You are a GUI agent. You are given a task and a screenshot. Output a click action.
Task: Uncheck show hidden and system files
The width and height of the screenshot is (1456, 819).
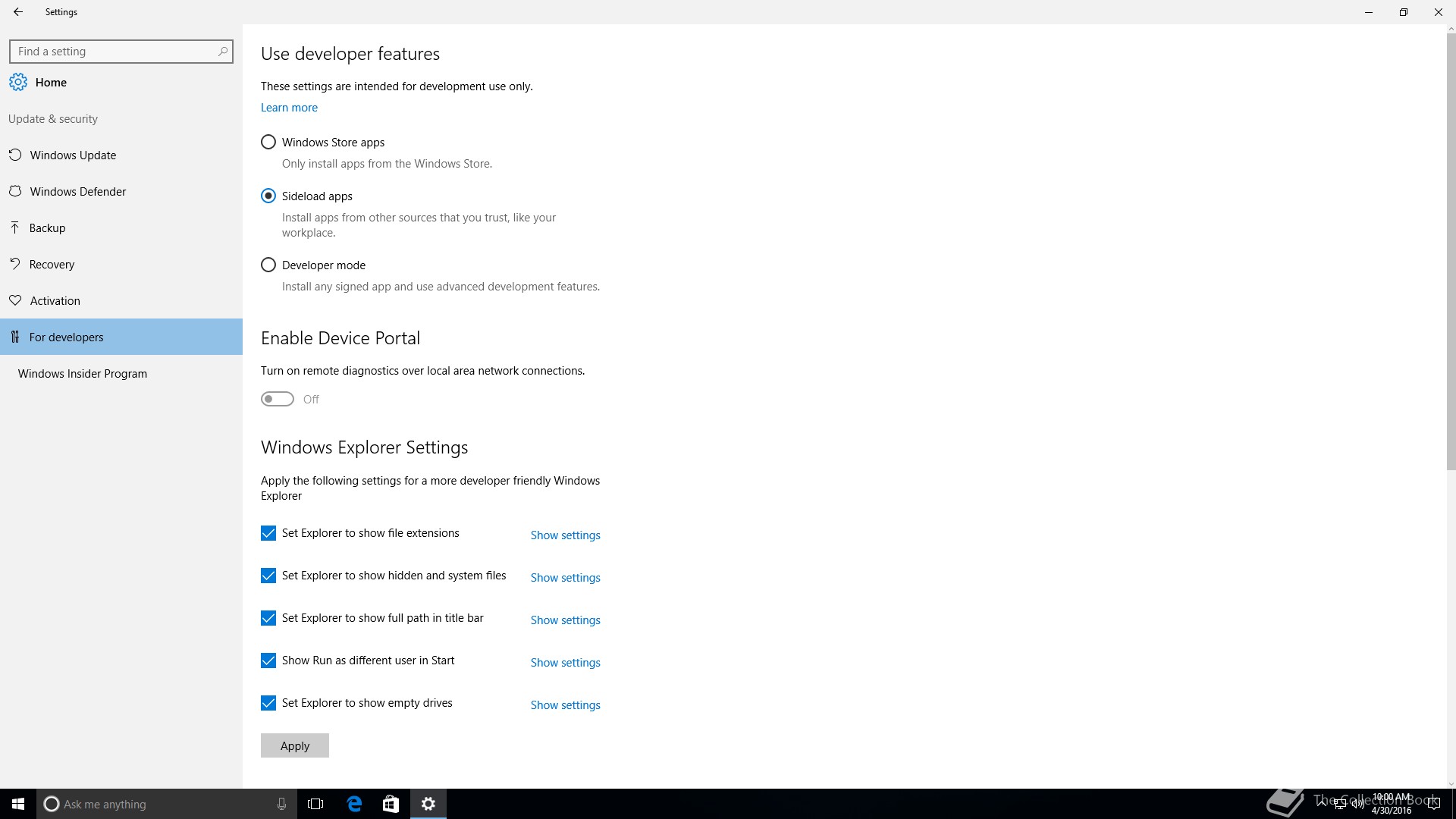[268, 576]
